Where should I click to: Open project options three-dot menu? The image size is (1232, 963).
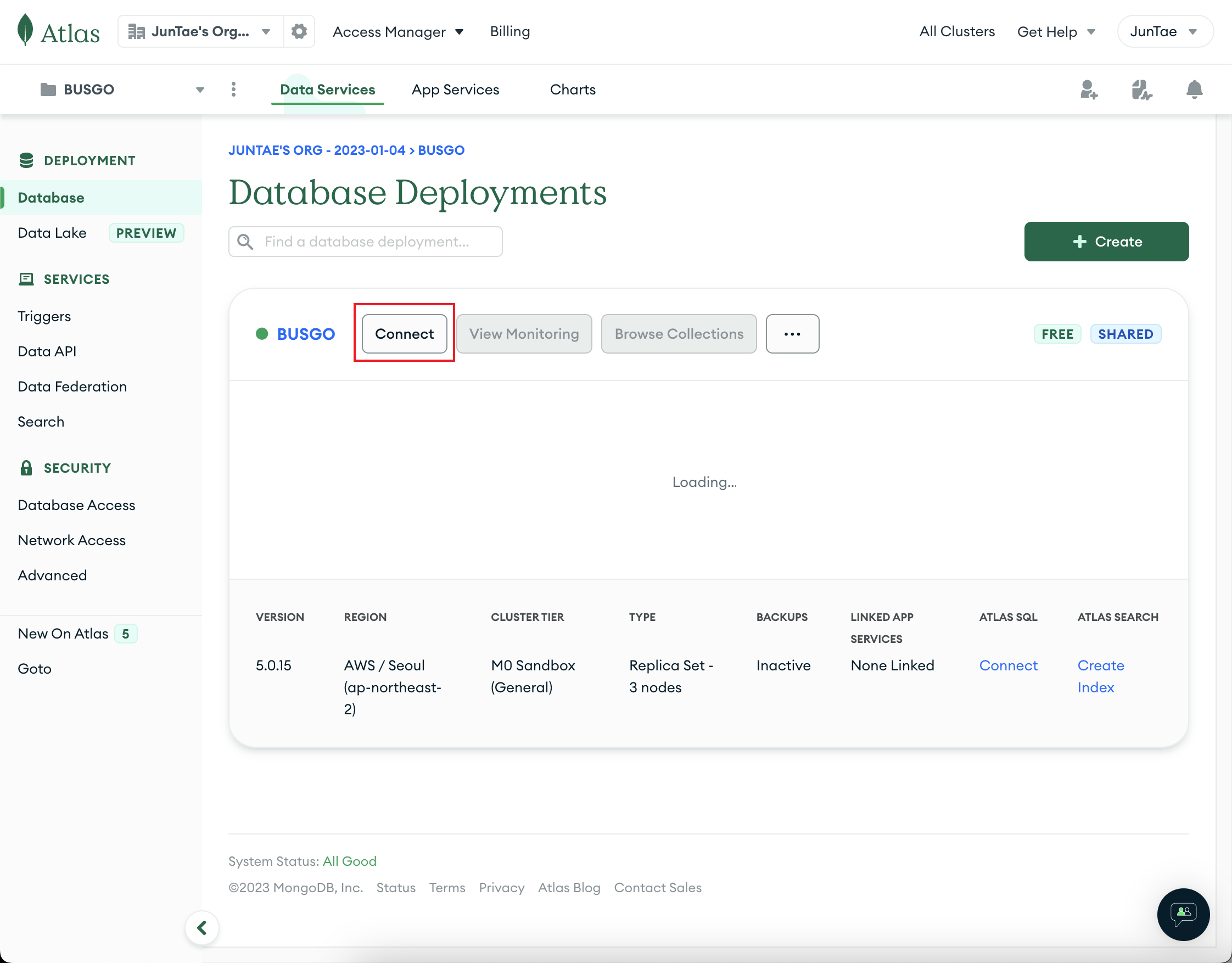pos(233,89)
